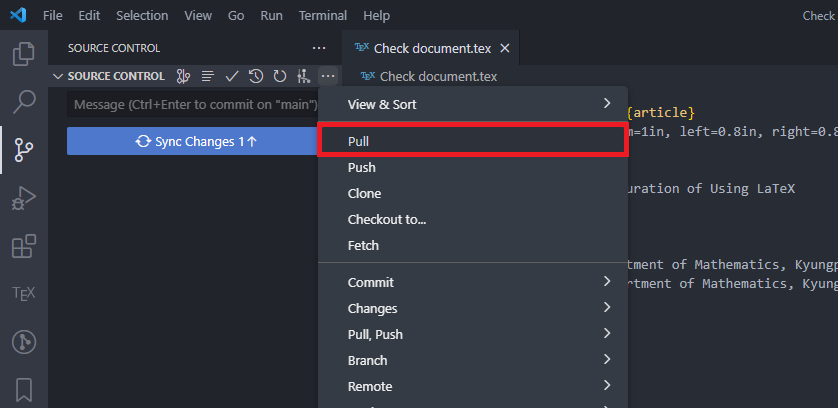Open the Bookmarks view in activity bar
Image resolution: width=838 pixels, height=408 pixels.
[x=24, y=390]
